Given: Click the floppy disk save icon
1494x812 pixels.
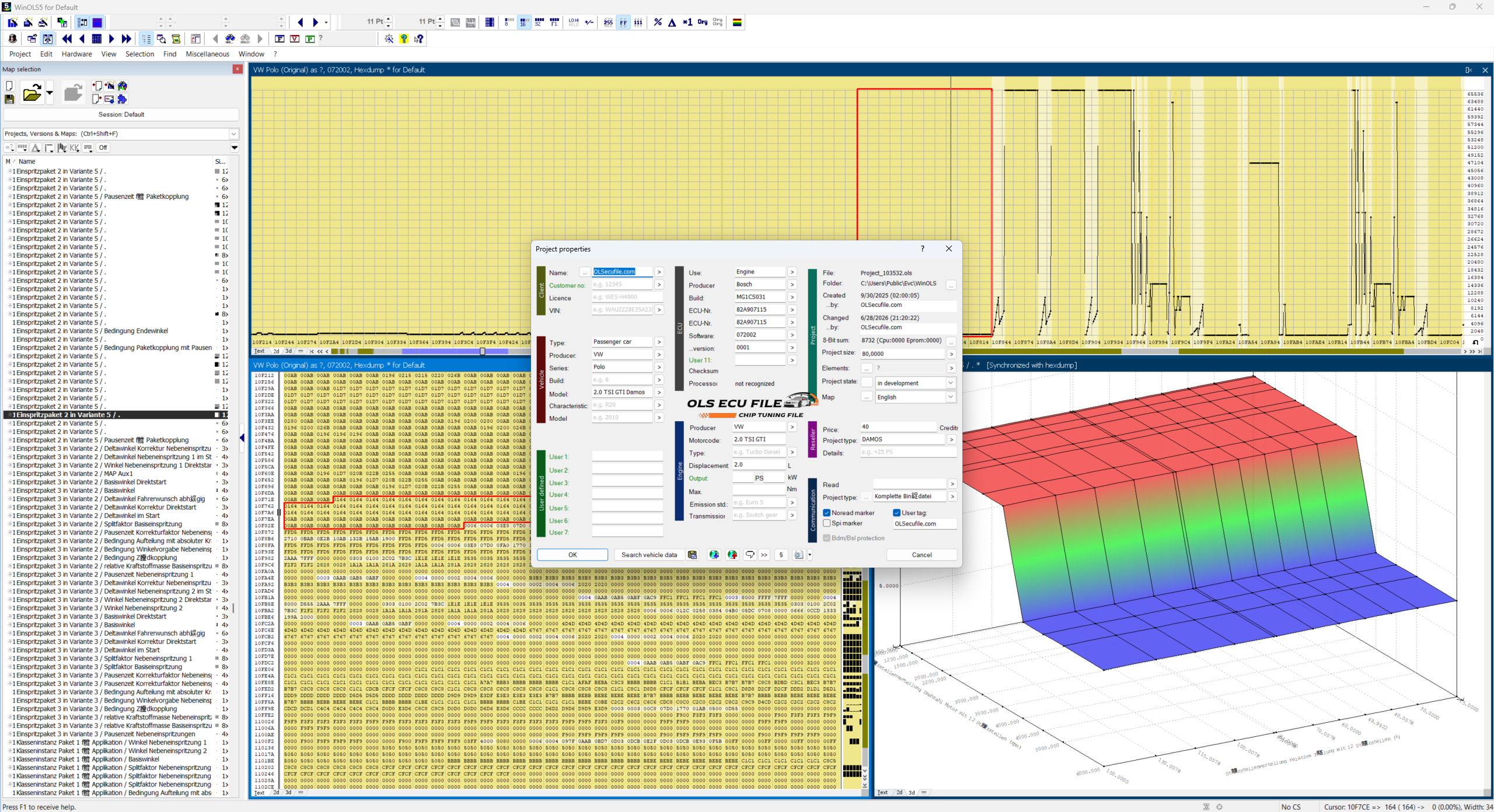Looking at the screenshot, I should (9, 99).
